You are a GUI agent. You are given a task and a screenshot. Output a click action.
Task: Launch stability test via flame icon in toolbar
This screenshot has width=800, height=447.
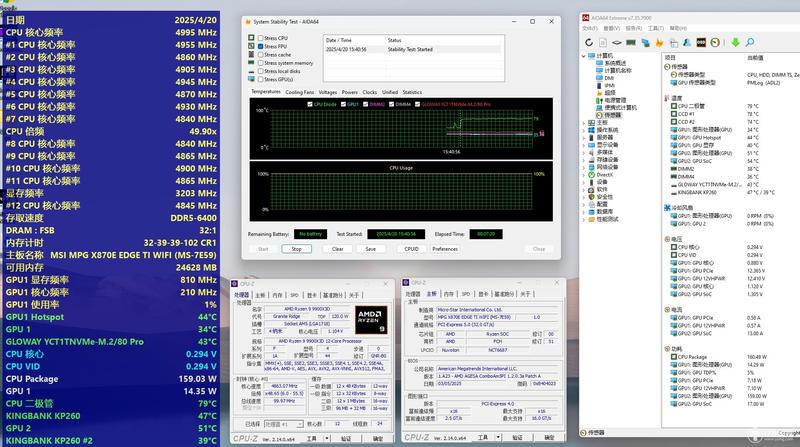pos(659,42)
